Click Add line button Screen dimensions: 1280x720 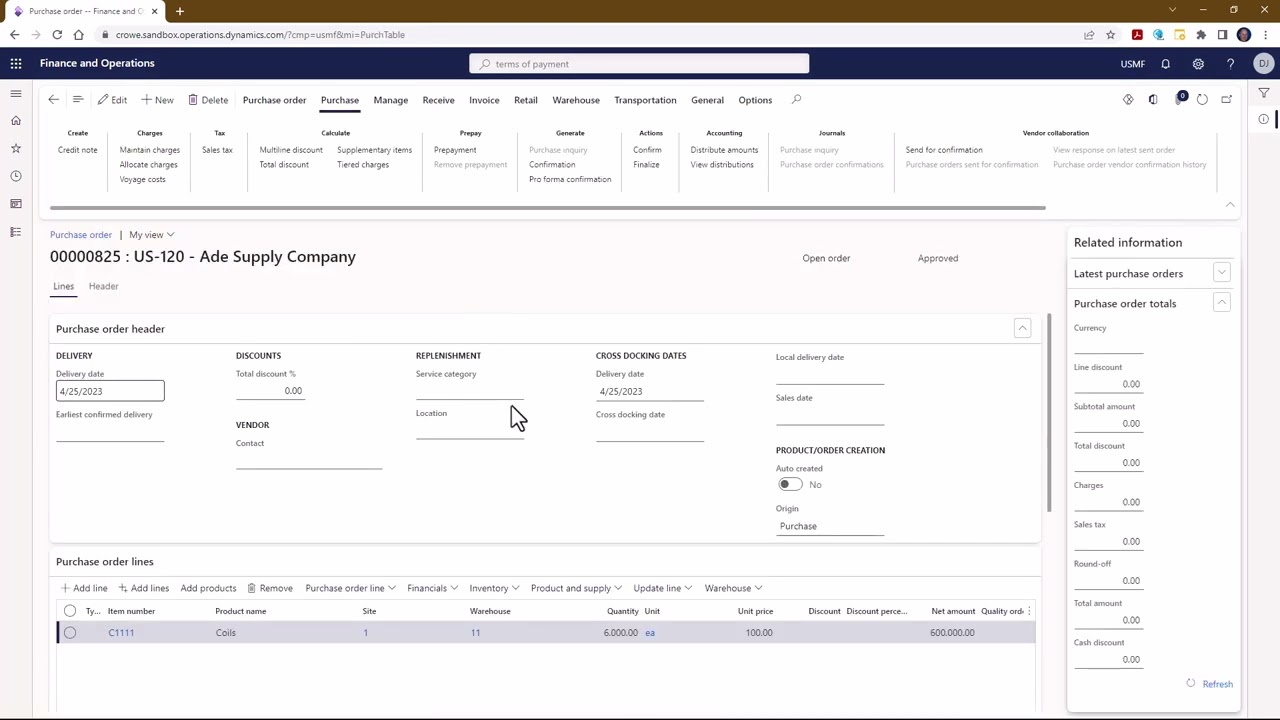[84, 588]
